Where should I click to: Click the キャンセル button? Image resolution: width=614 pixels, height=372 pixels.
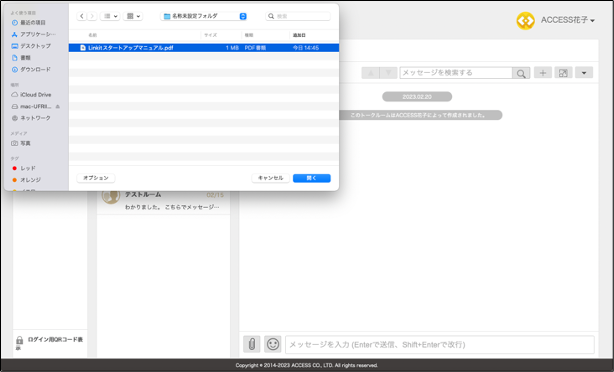tap(270, 178)
